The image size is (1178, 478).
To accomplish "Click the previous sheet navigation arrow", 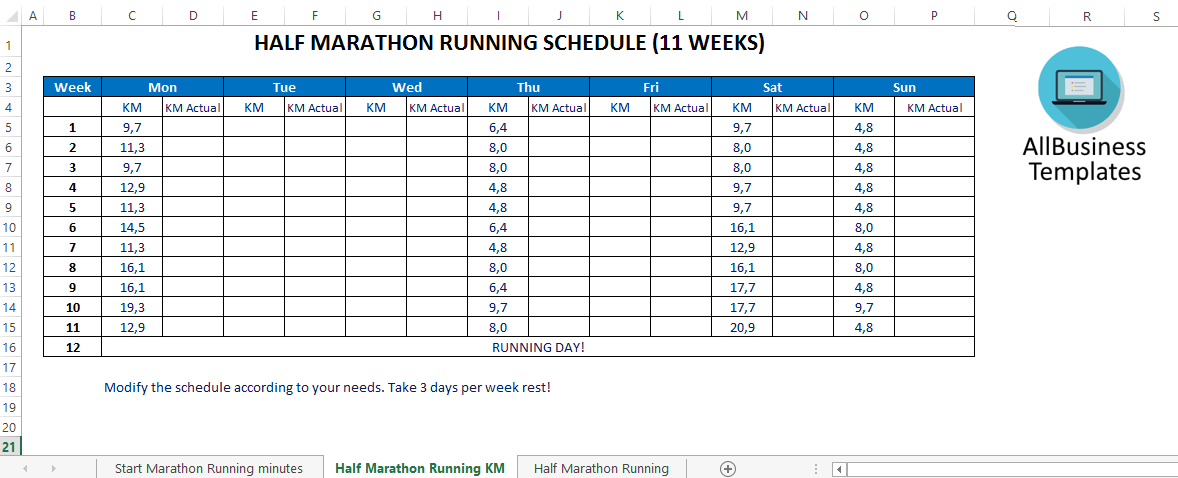I will pyautogui.click(x=25, y=468).
